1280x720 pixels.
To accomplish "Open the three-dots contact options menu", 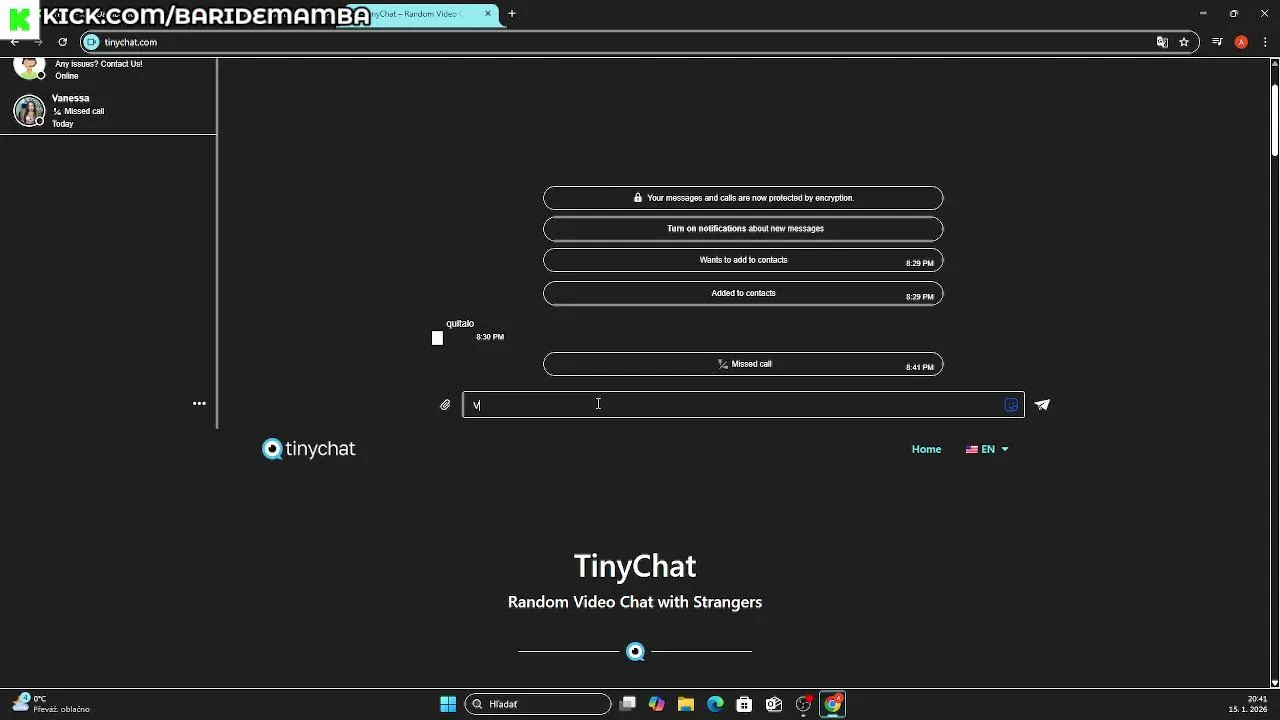I will coord(199,404).
